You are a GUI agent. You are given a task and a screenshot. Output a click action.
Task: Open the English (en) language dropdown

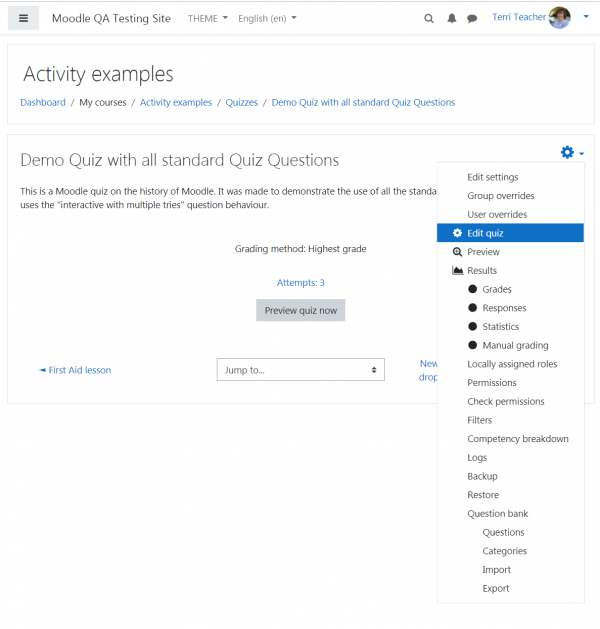coord(267,18)
